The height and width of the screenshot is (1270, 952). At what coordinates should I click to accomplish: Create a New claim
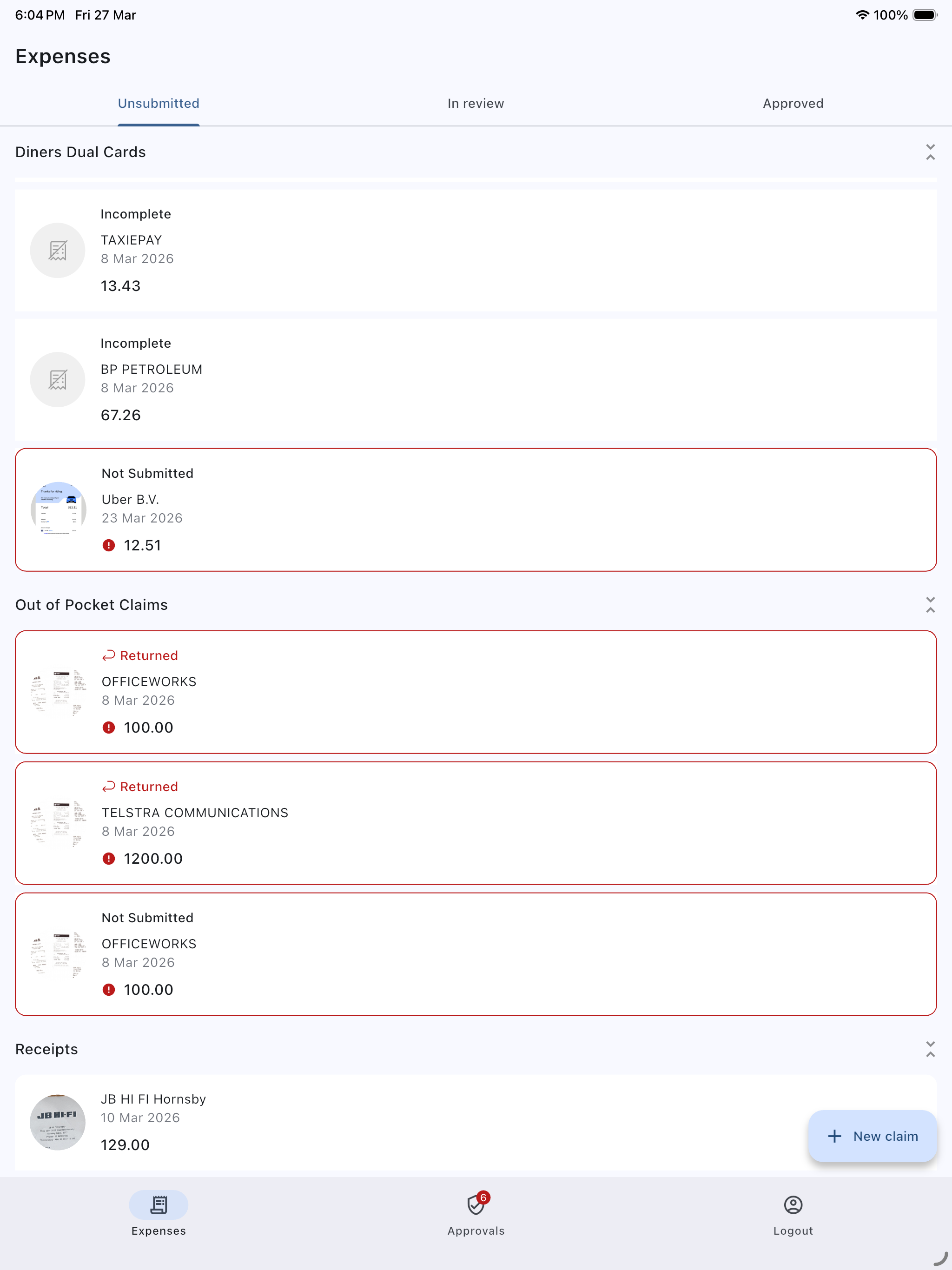coord(872,1136)
